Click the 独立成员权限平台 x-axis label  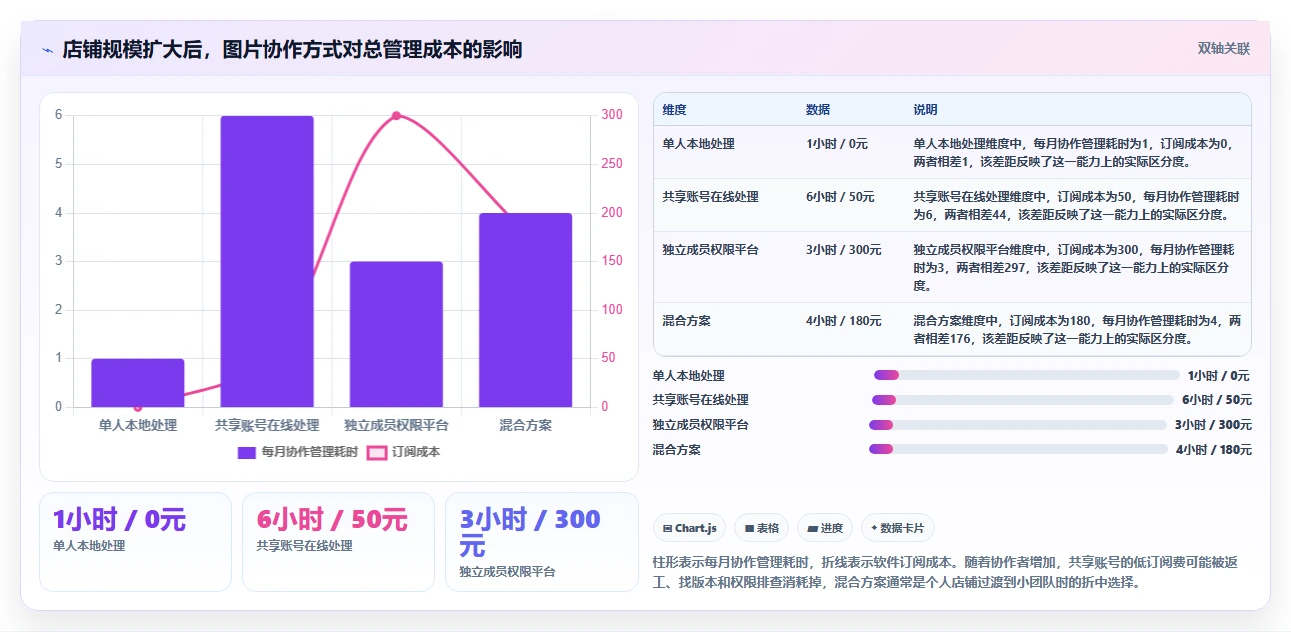pos(396,425)
